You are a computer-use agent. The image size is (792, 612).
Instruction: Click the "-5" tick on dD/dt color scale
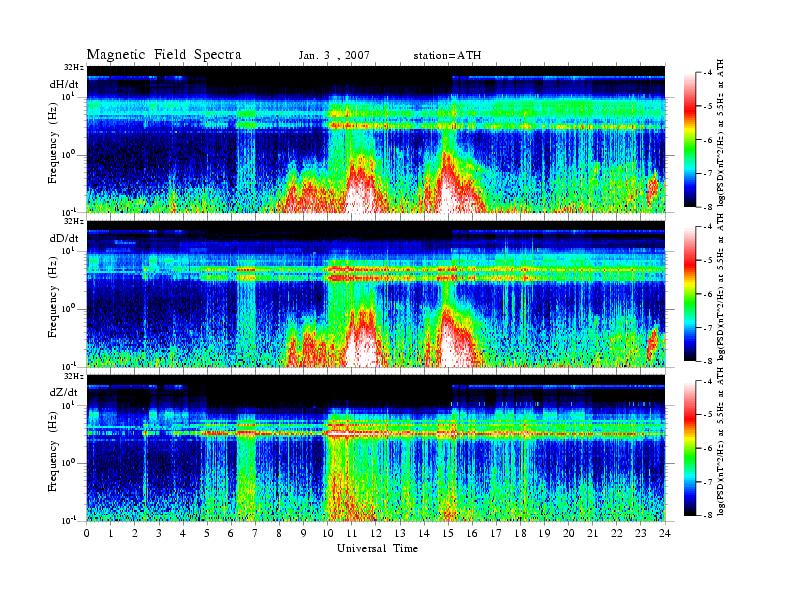tap(709, 261)
